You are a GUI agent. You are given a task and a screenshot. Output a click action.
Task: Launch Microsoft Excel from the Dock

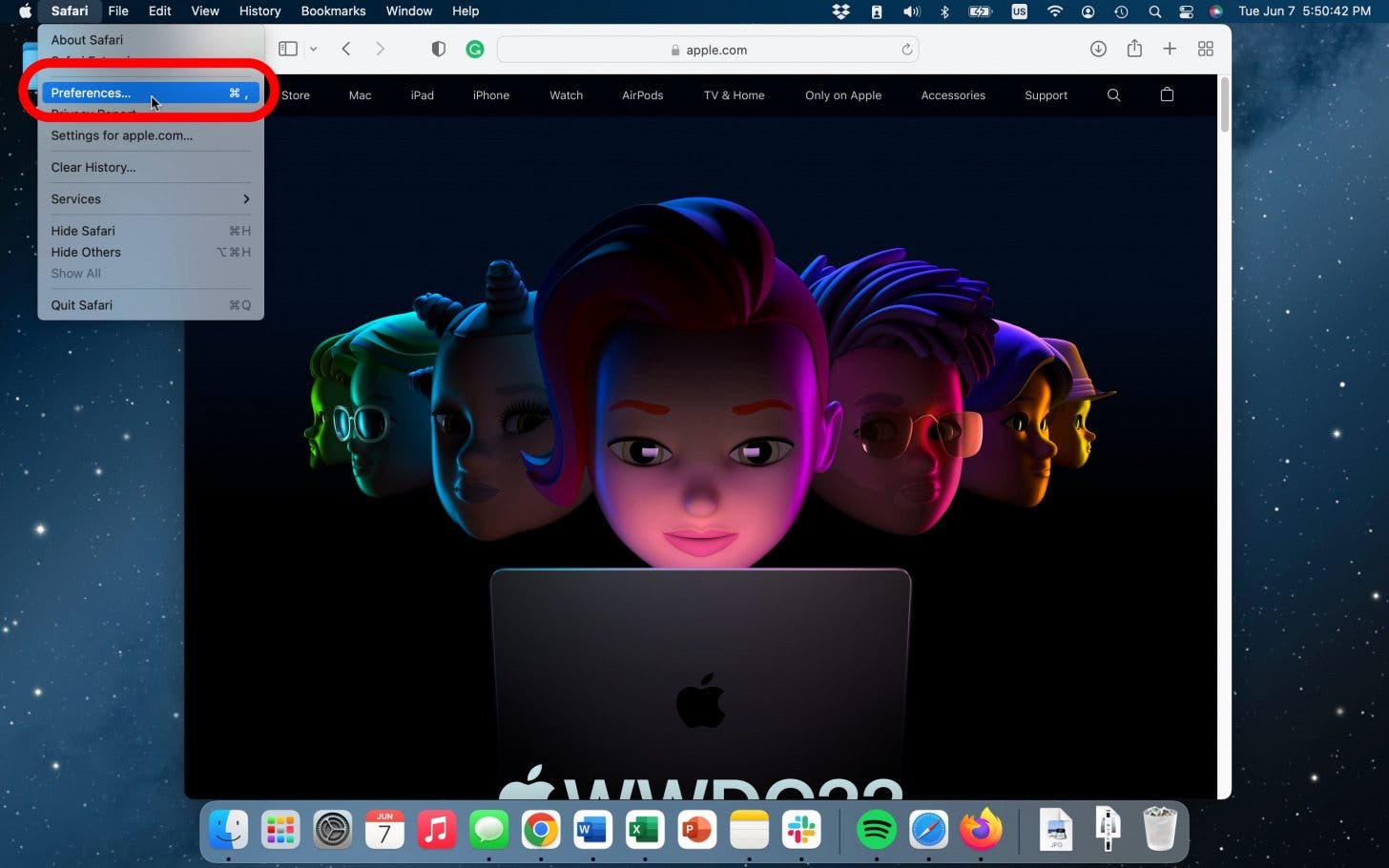[x=645, y=830]
